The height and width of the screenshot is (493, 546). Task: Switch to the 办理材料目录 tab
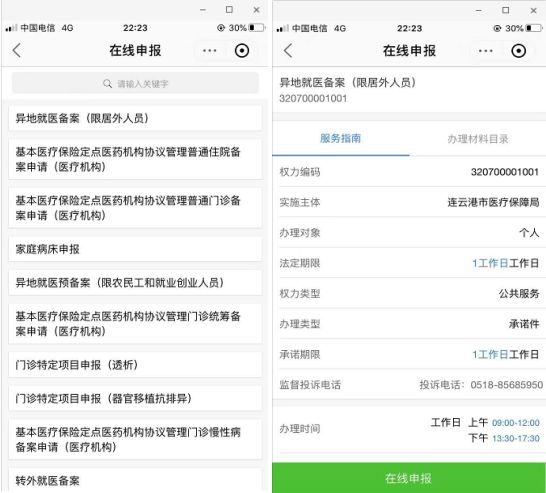tap(477, 139)
